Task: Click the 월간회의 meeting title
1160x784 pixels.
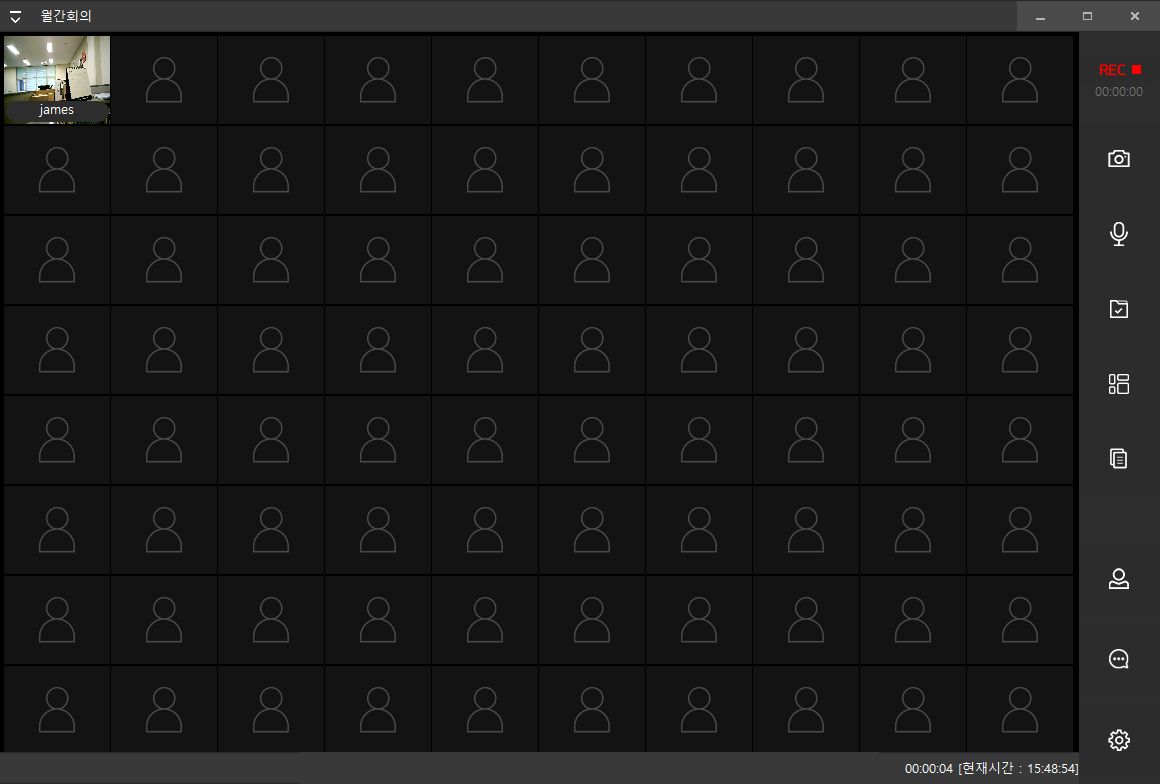Action: pos(66,16)
